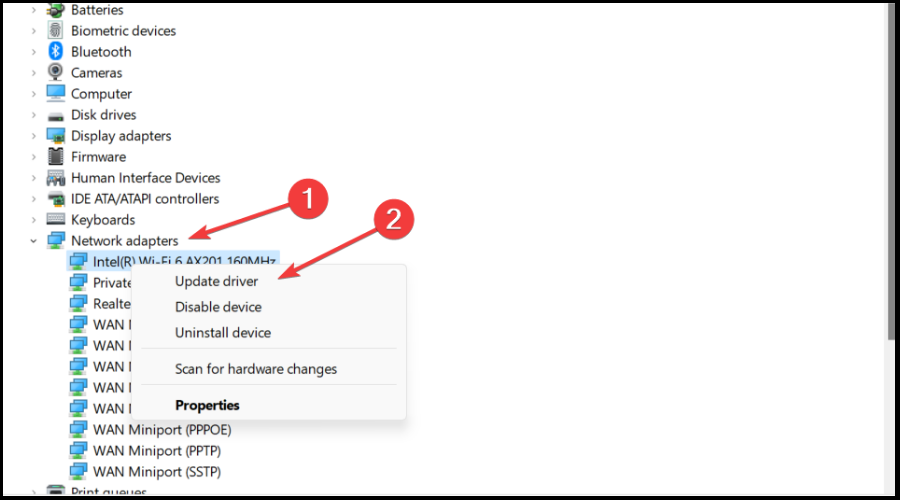Click the Bluetooth device category icon
The image size is (900, 500).
(56, 52)
